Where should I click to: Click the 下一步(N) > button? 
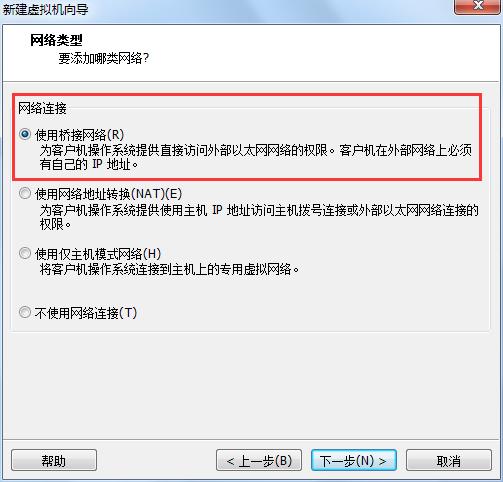click(354, 460)
